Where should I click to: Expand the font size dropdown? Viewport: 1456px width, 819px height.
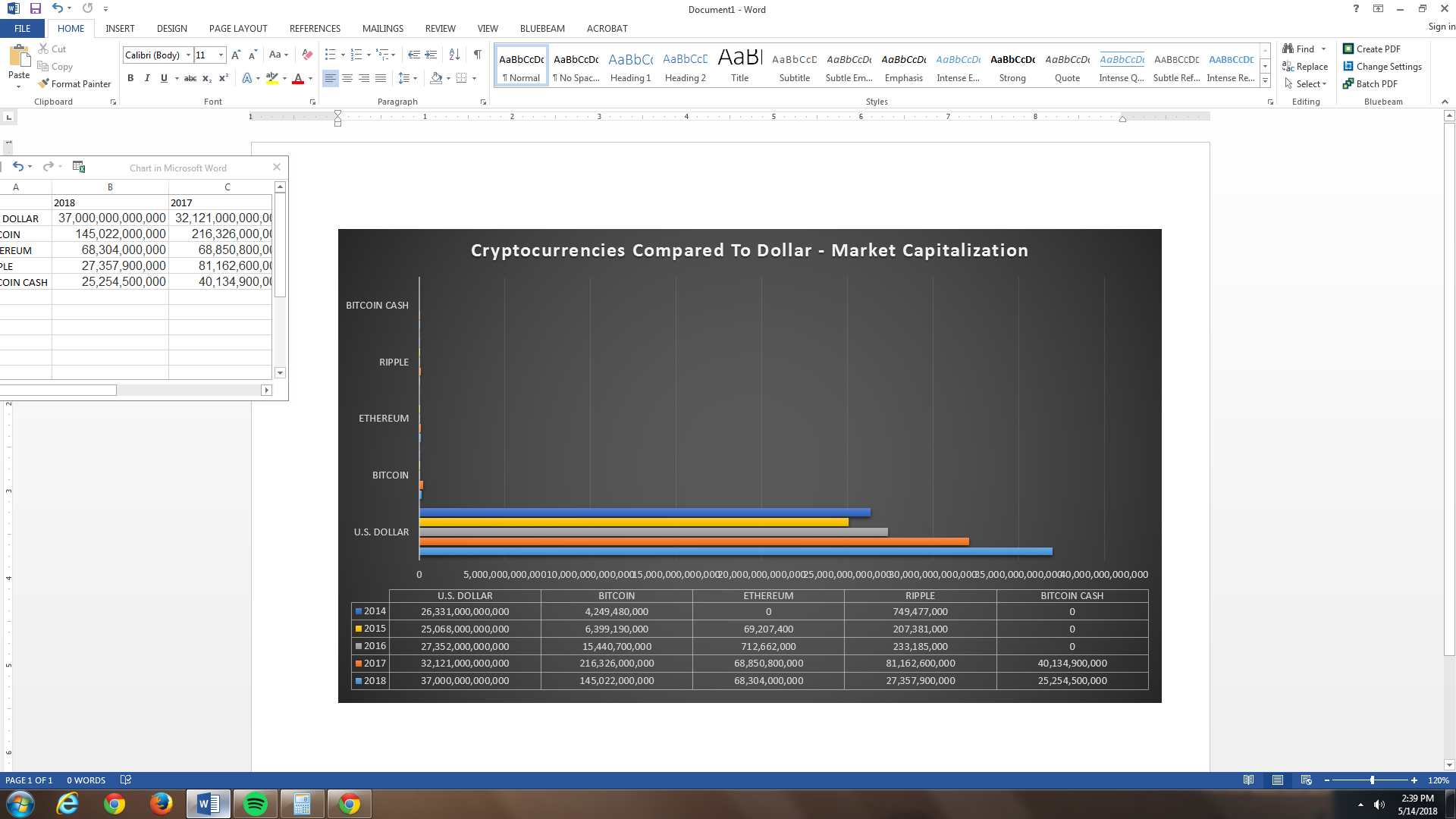pos(221,55)
